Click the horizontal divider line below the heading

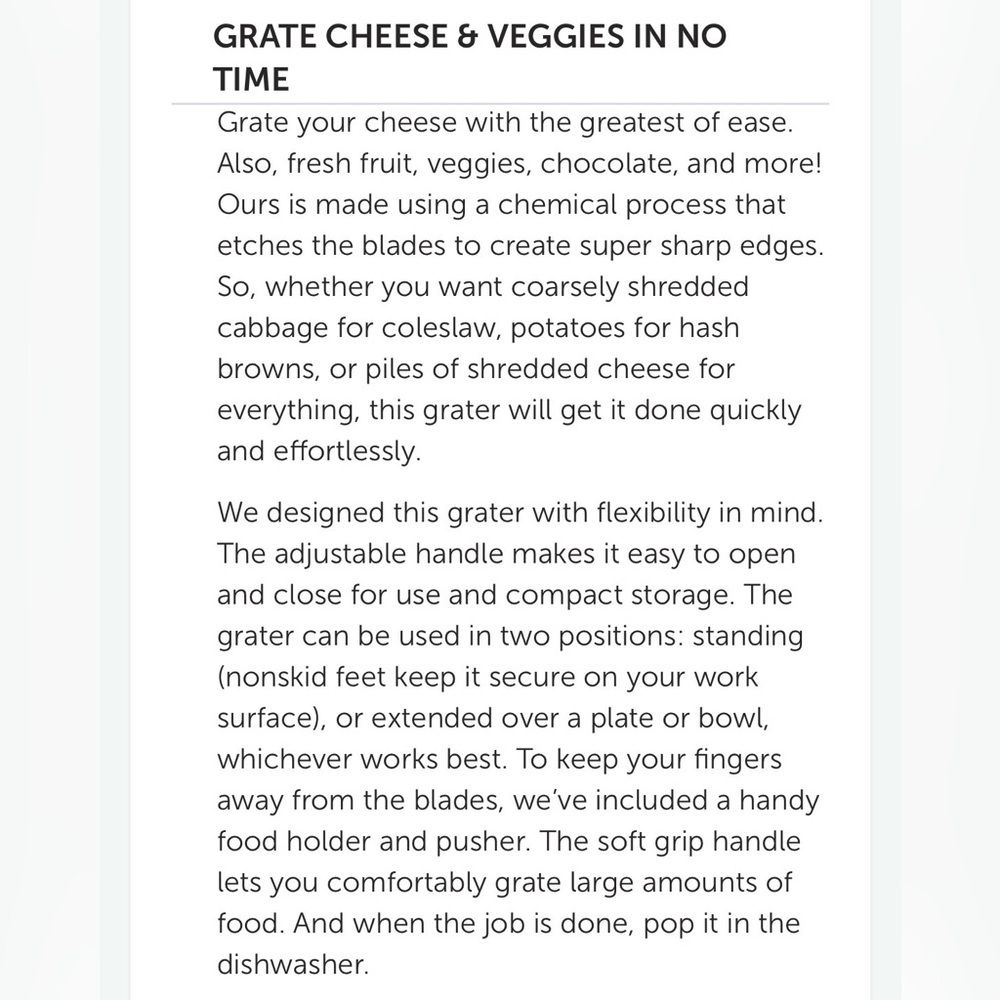coord(500,103)
